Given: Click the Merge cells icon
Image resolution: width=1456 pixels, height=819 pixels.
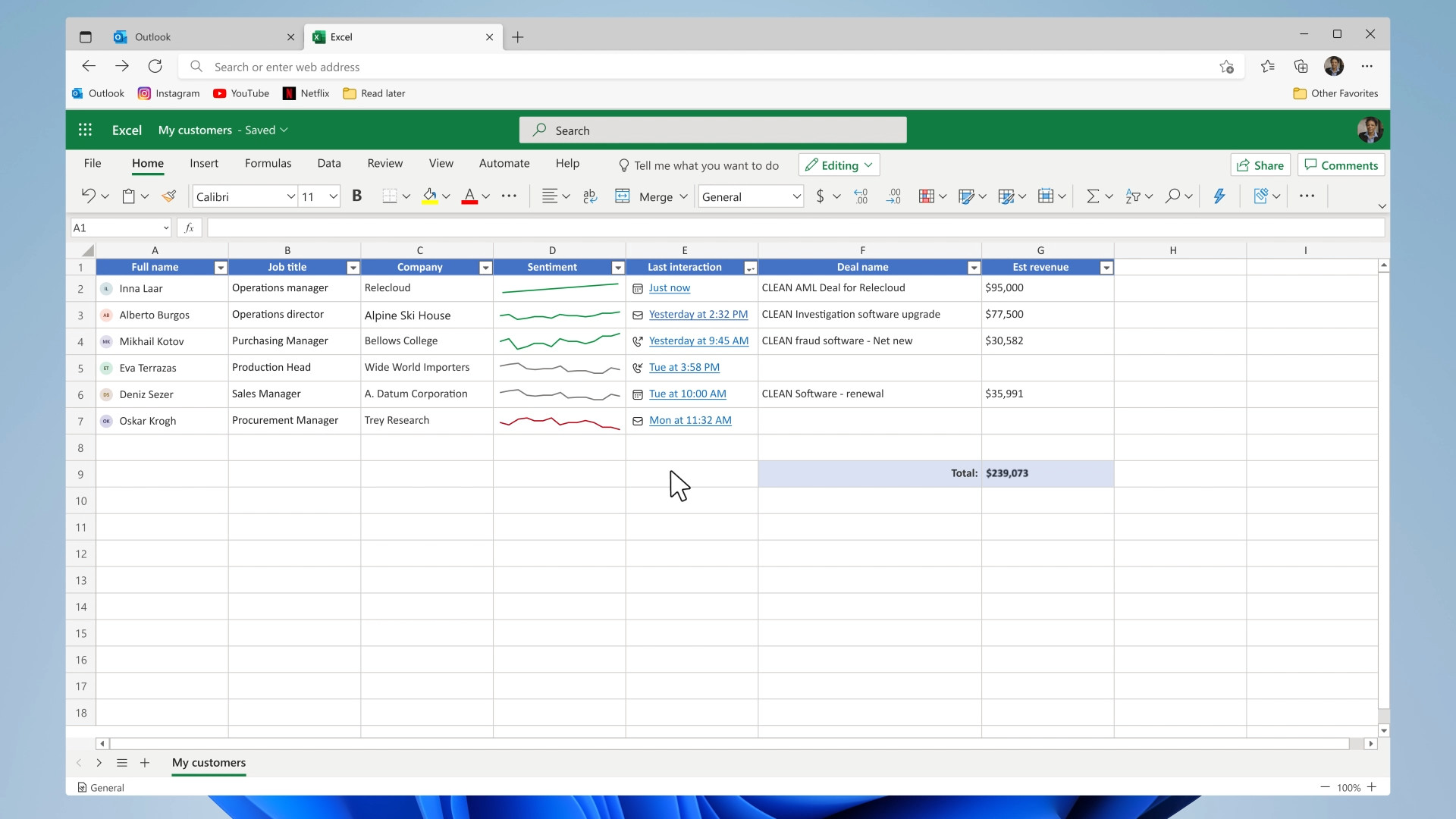Looking at the screenshot, I should click(622, 196).
